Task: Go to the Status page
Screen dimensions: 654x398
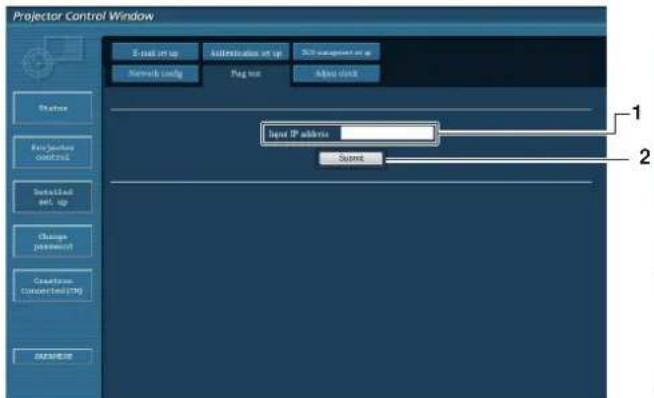Action: (53, 108)
